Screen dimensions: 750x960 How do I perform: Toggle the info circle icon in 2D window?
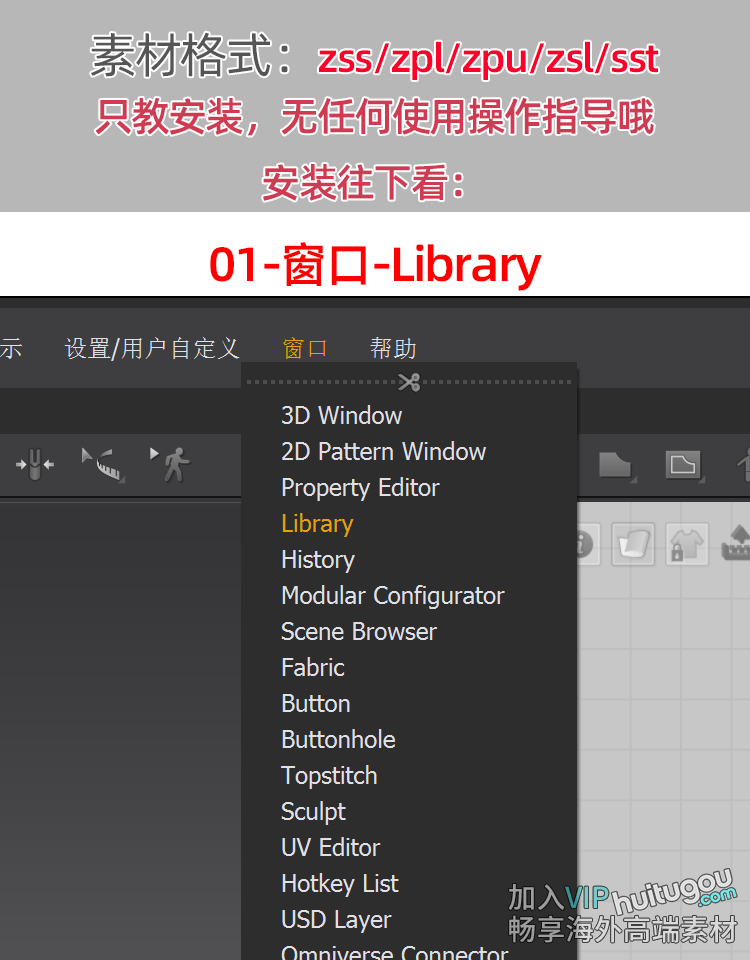pyautogui.click(x=585, y=544)
